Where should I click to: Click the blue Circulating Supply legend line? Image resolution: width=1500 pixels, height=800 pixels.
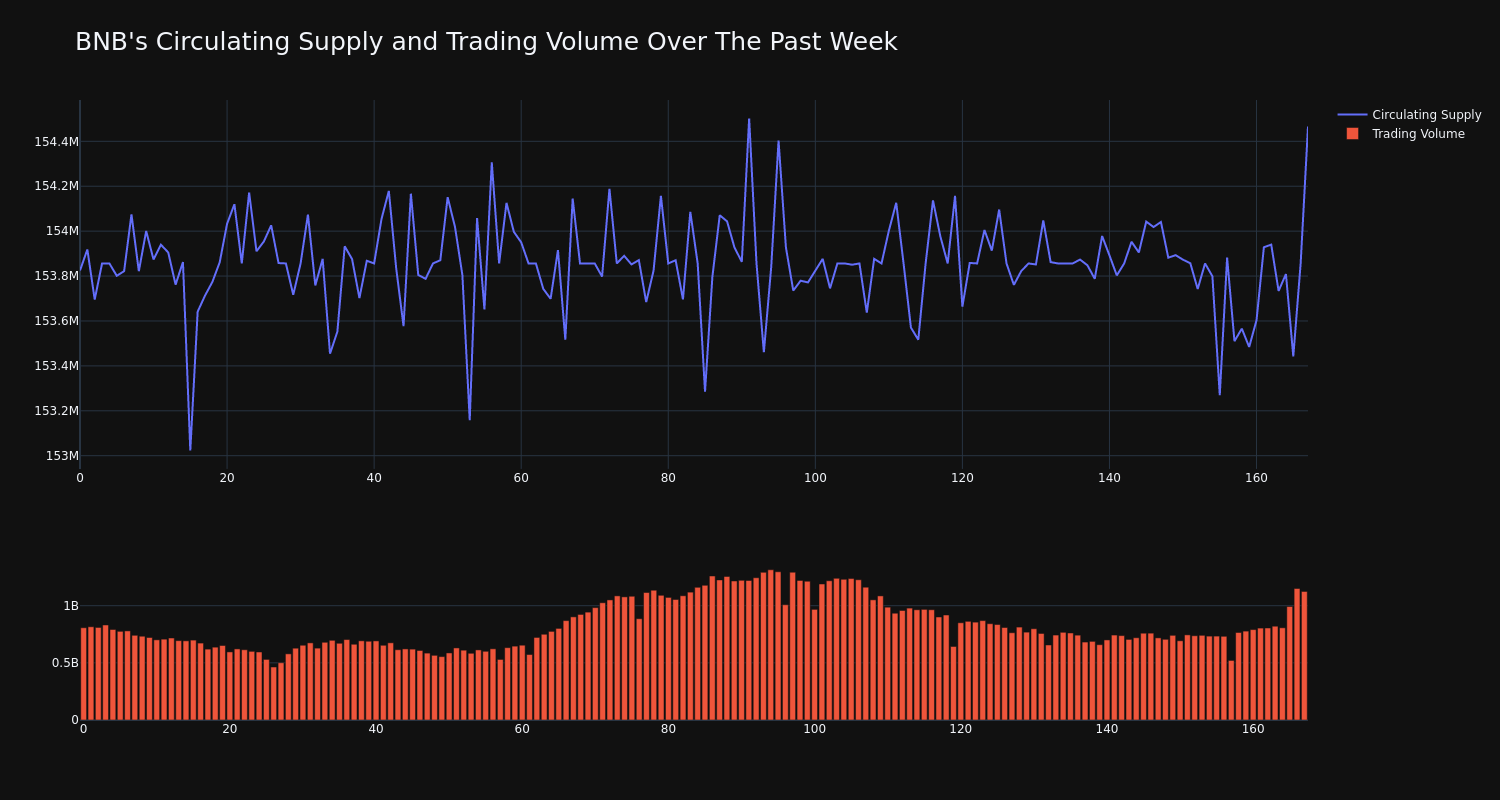click(1352, 115)
